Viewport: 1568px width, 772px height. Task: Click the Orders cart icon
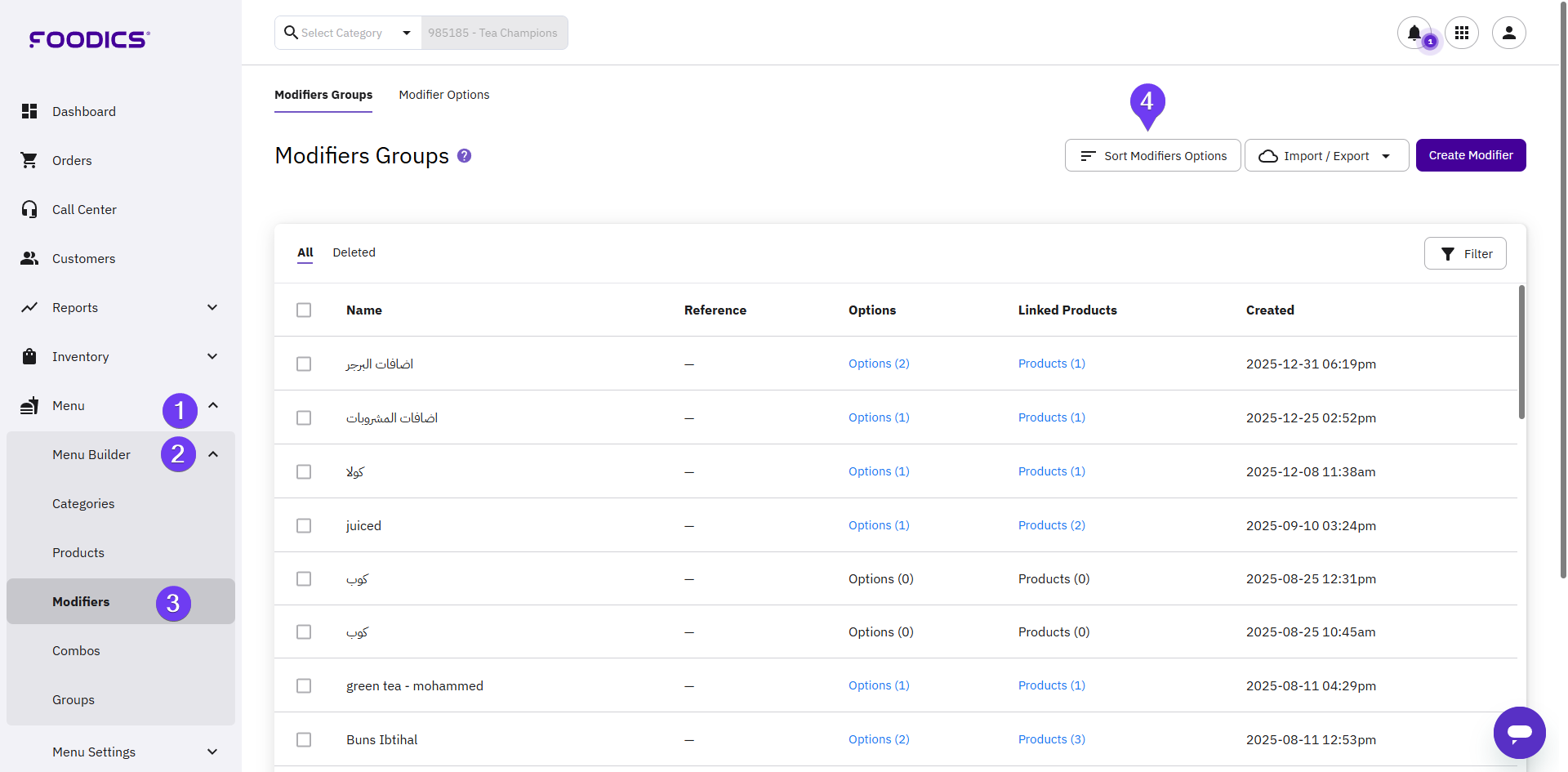tap(29, 160)
